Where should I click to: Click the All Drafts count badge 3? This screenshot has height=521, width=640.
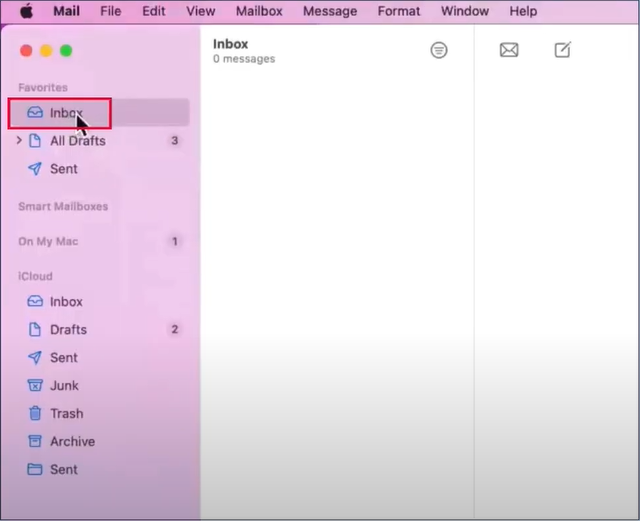coord(175,140)
